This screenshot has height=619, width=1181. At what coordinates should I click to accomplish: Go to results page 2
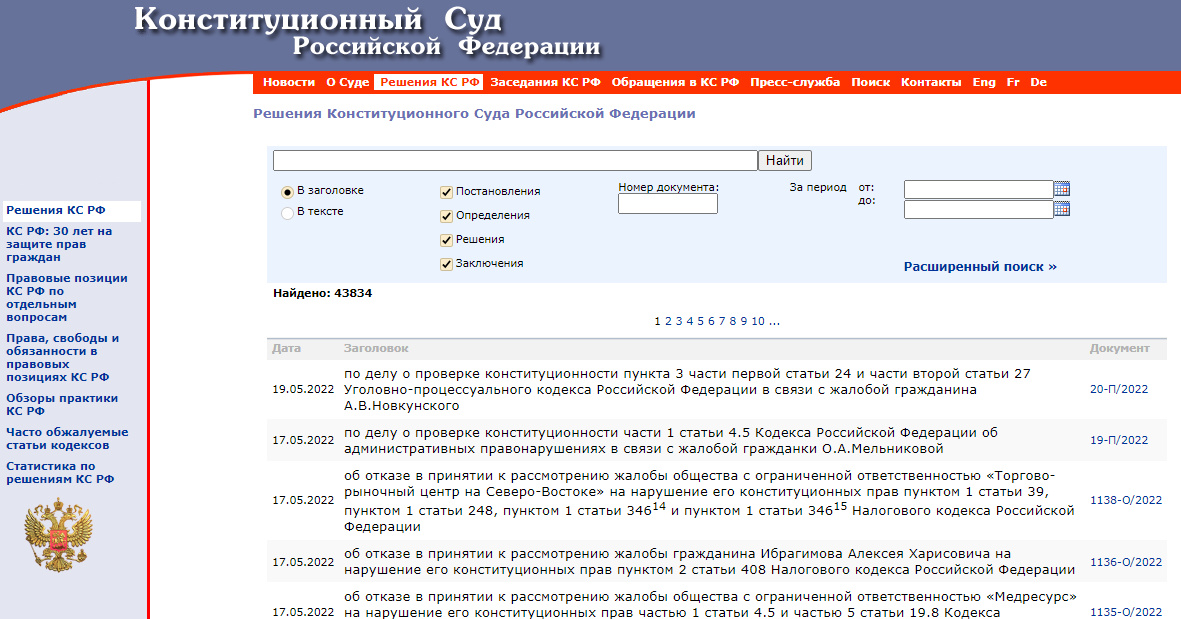668,322
